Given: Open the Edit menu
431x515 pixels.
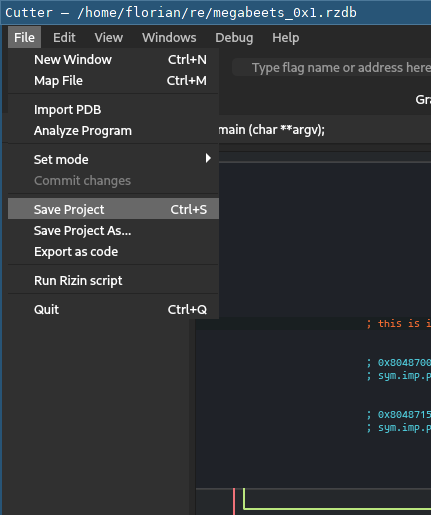Looking at the screenshot, I should point(64,37).
